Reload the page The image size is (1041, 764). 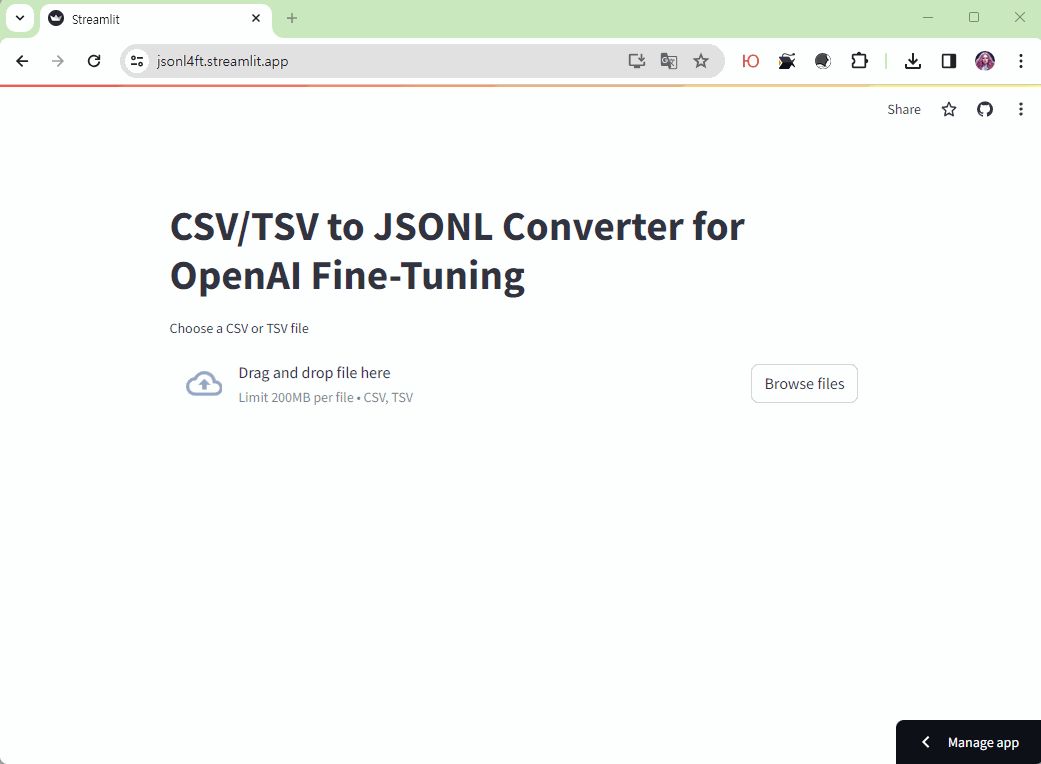tap(94, 61)
